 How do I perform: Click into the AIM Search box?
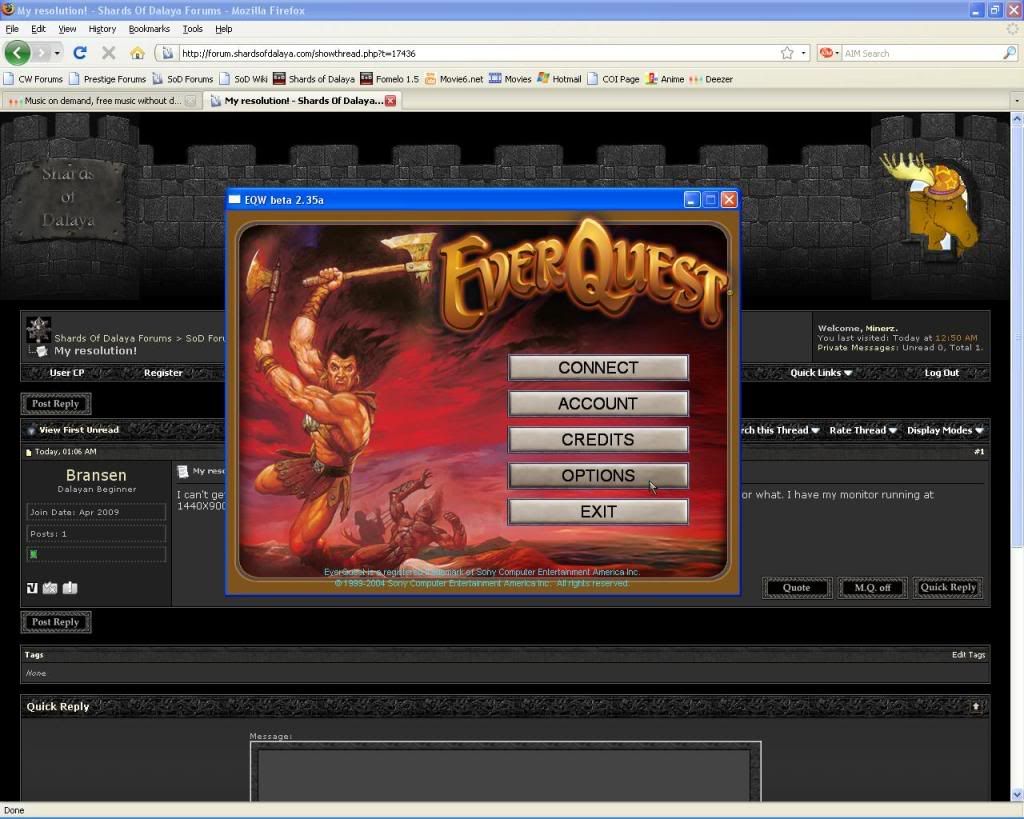[921, 53]
